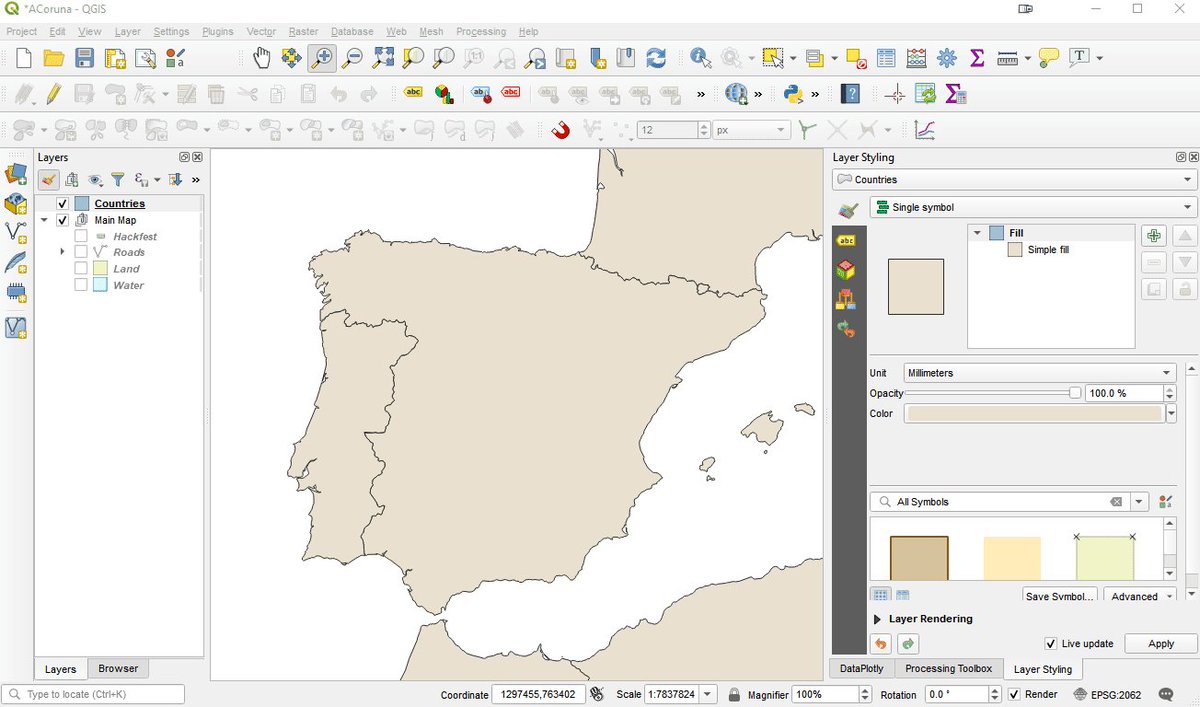Click the Zoom Full extent icon
Image resolution: width=1200 pixels, height=707 pixels.
[x=383, y=58]
